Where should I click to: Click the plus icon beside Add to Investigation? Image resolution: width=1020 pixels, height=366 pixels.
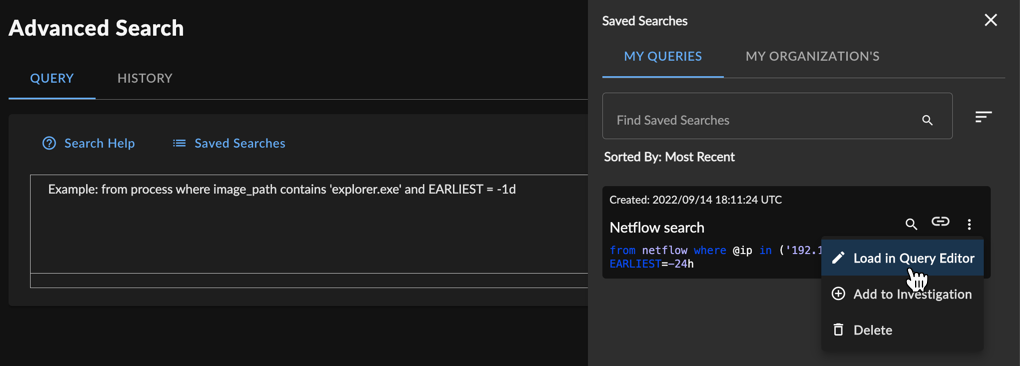pyautogui.click(x=839, y=294)
